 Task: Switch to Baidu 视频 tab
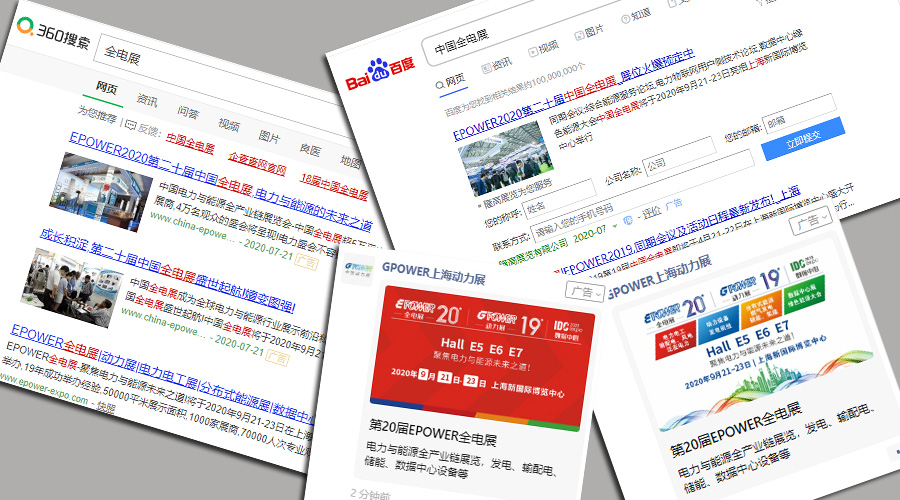coord(544,48)
